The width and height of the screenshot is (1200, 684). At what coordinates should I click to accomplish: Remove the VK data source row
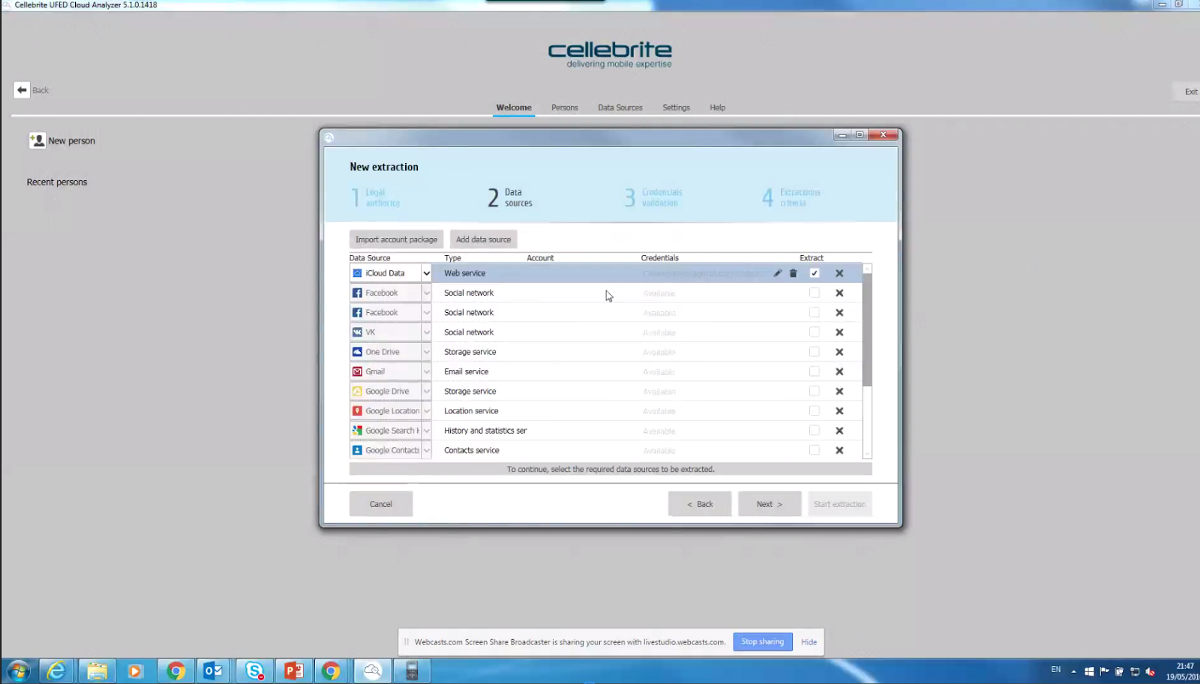point(839,332)
